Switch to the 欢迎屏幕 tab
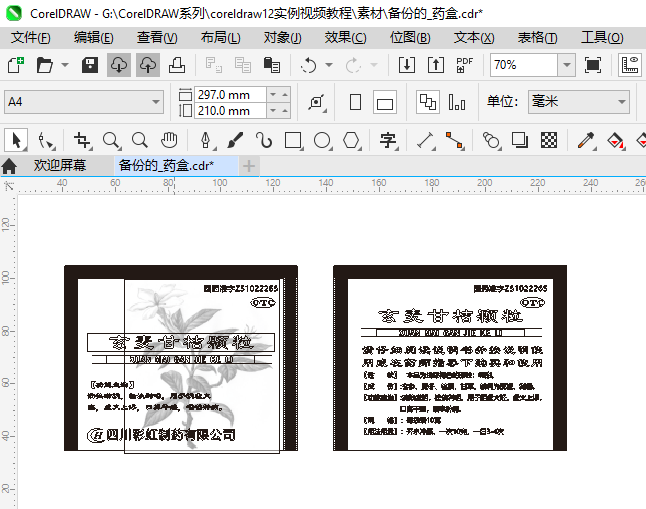Screen dimensions: 646x509 pos(60,166)
